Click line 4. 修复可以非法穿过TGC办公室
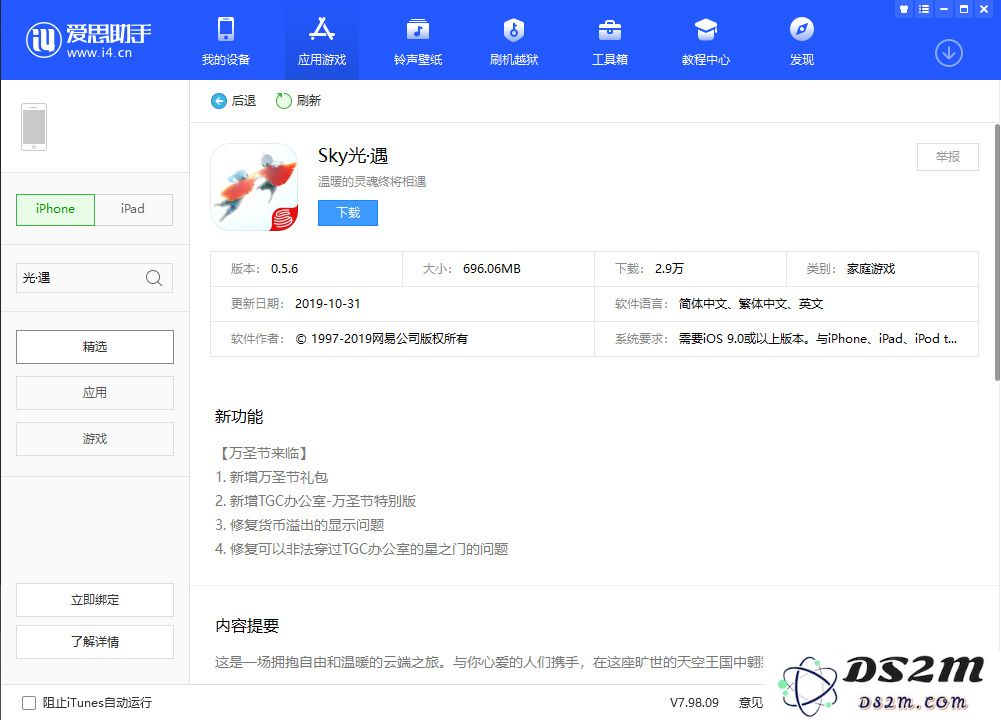Image resolution: width=1001 pixels, height=720 pixels. (361, 549)
